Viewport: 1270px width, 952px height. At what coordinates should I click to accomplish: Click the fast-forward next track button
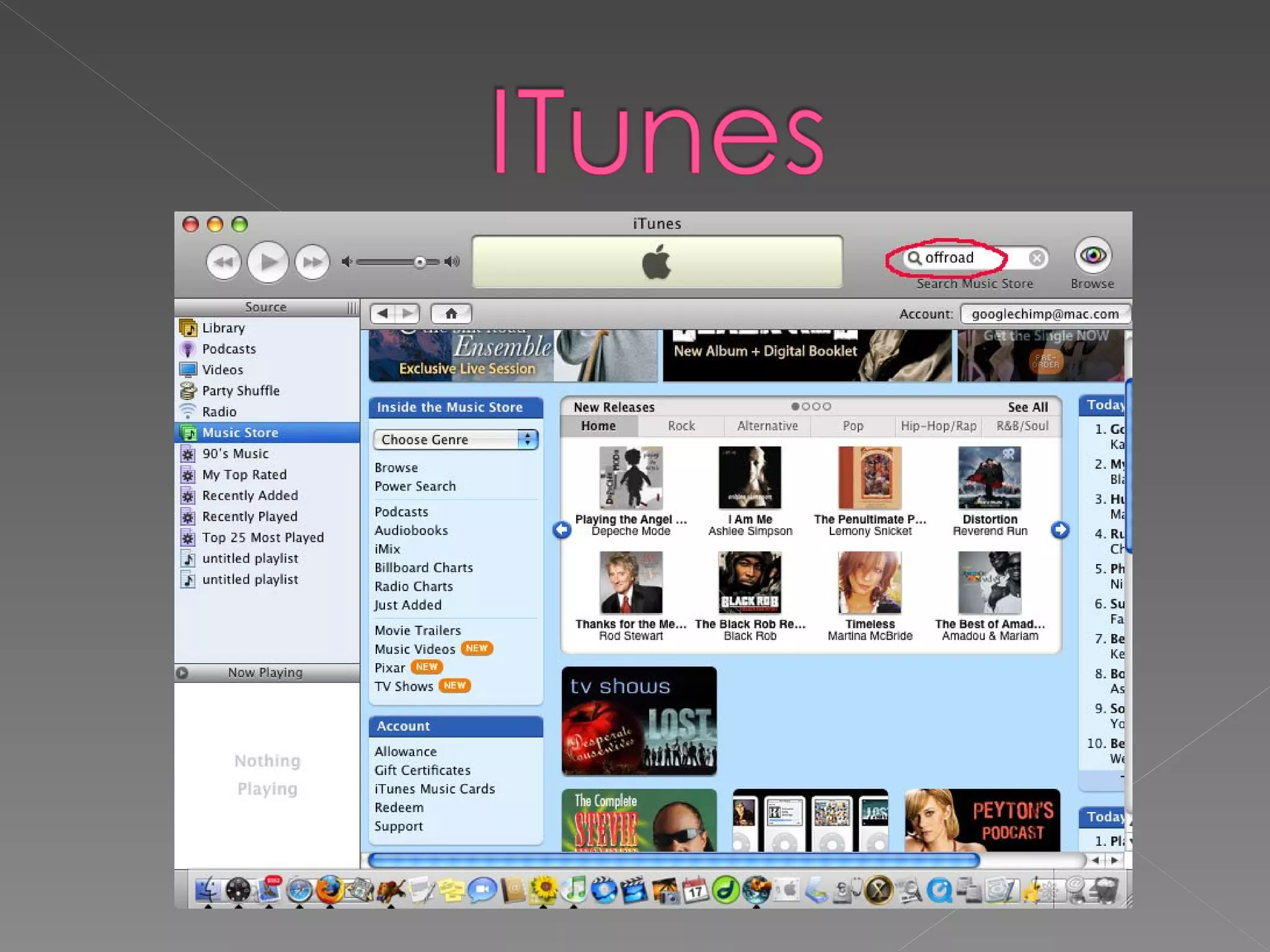(312, 263)
